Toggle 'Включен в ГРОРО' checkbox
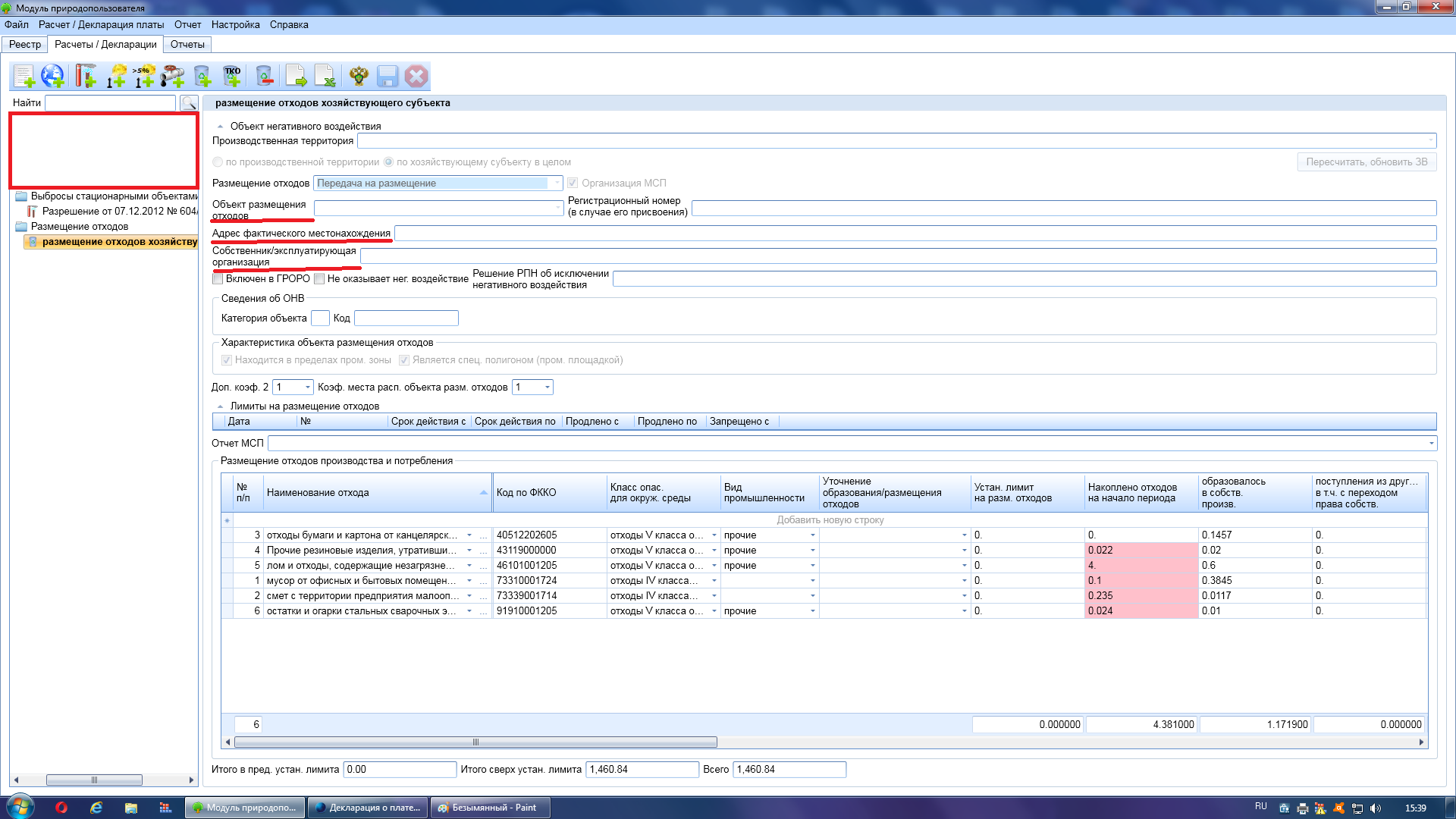 (218, 279)
